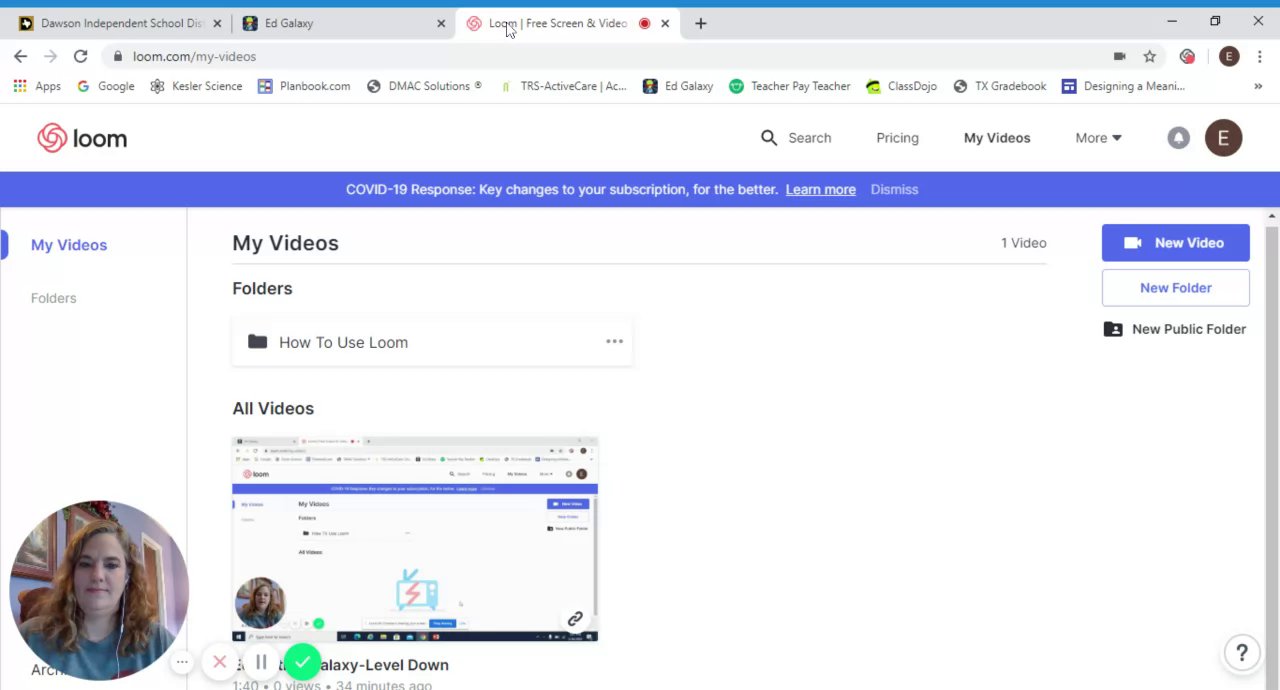Finish recording with green checkmark
1280x690 pixels.
(x=302, y=662)
